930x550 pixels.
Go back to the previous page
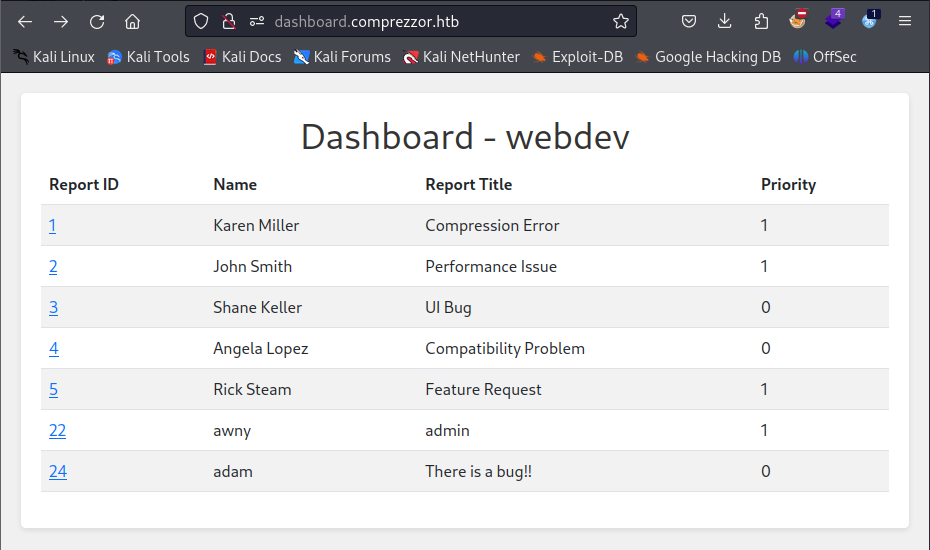click(x=25, y=22)
